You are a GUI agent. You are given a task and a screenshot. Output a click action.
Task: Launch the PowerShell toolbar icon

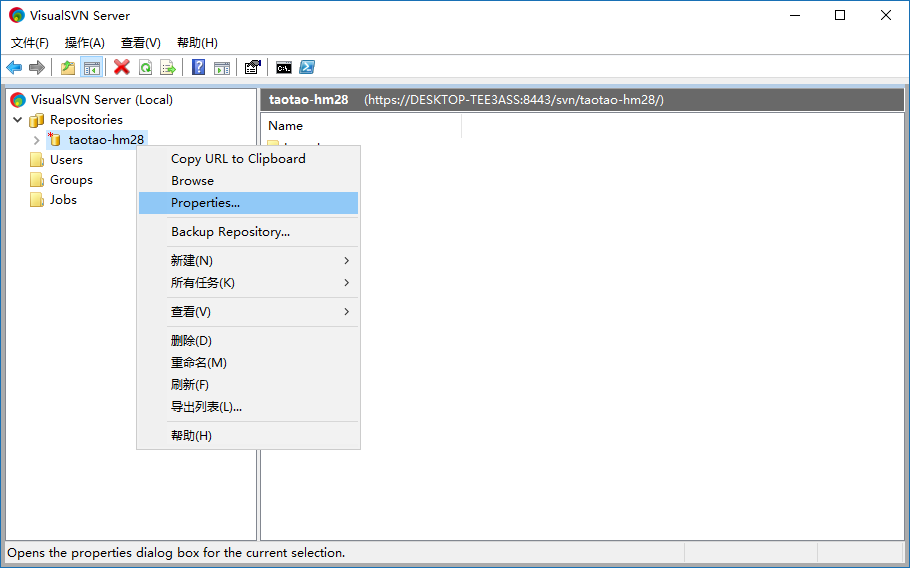coord(307,67)
